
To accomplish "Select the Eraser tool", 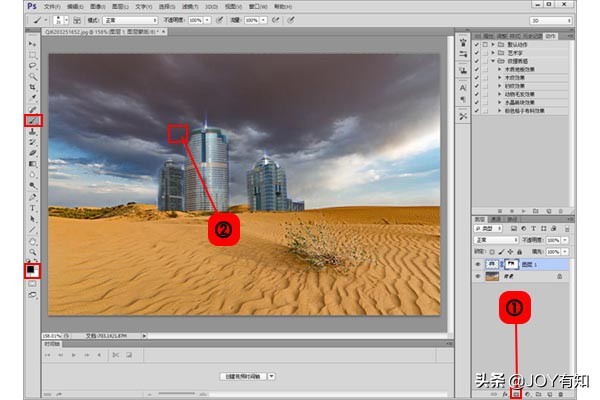I will pos(33,153).
